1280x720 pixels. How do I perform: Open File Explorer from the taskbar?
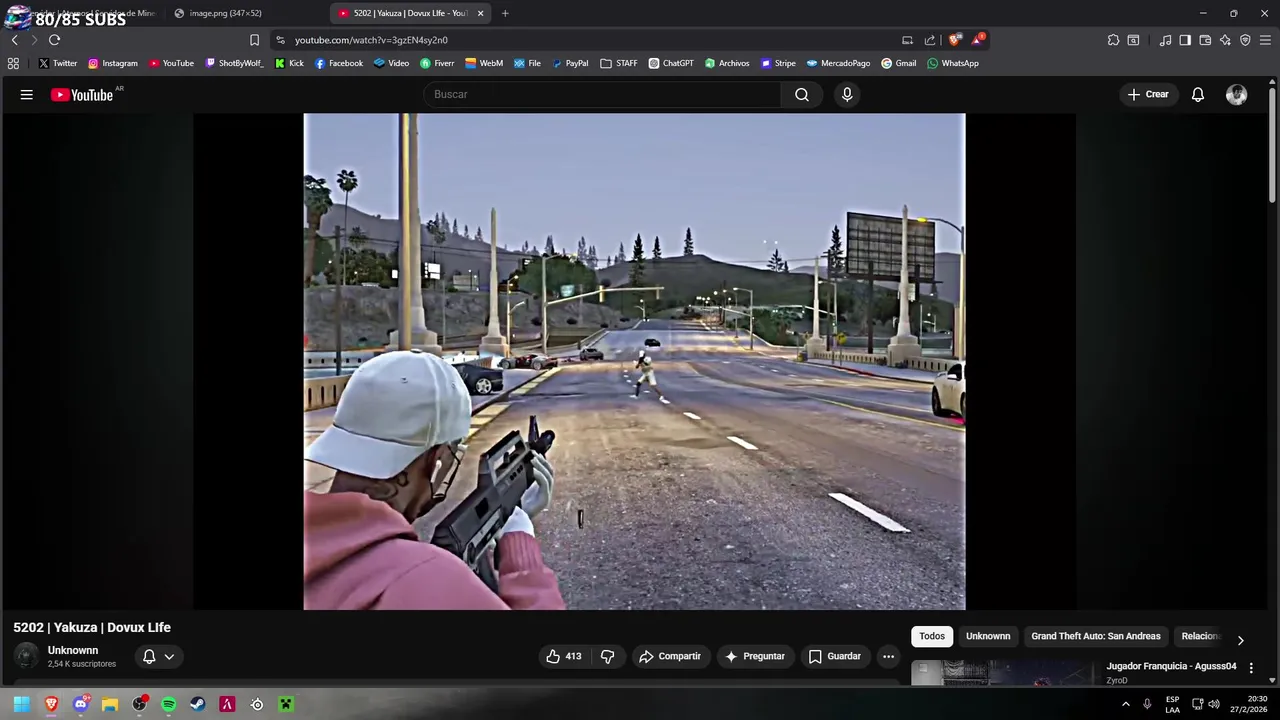click(110, 704)
